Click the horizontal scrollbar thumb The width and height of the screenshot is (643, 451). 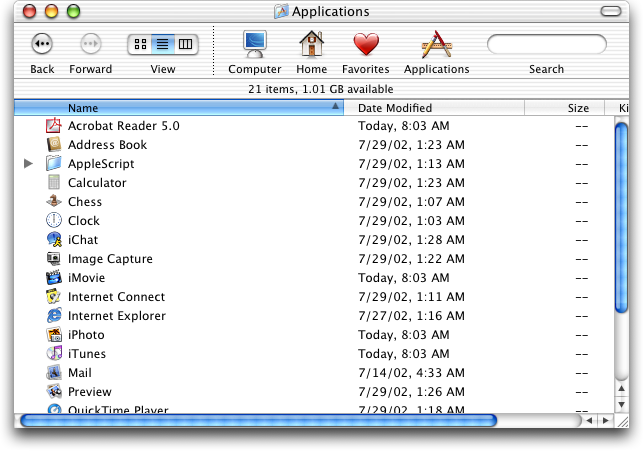click(258, 421)
